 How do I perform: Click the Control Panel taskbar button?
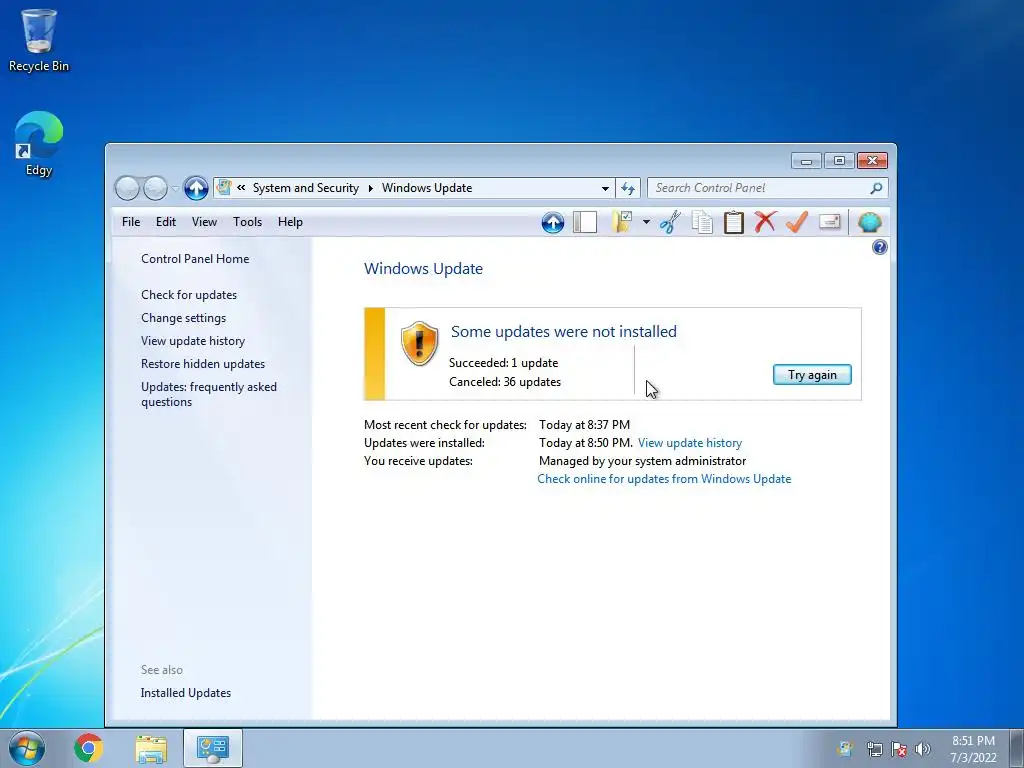tap(213, 748)
